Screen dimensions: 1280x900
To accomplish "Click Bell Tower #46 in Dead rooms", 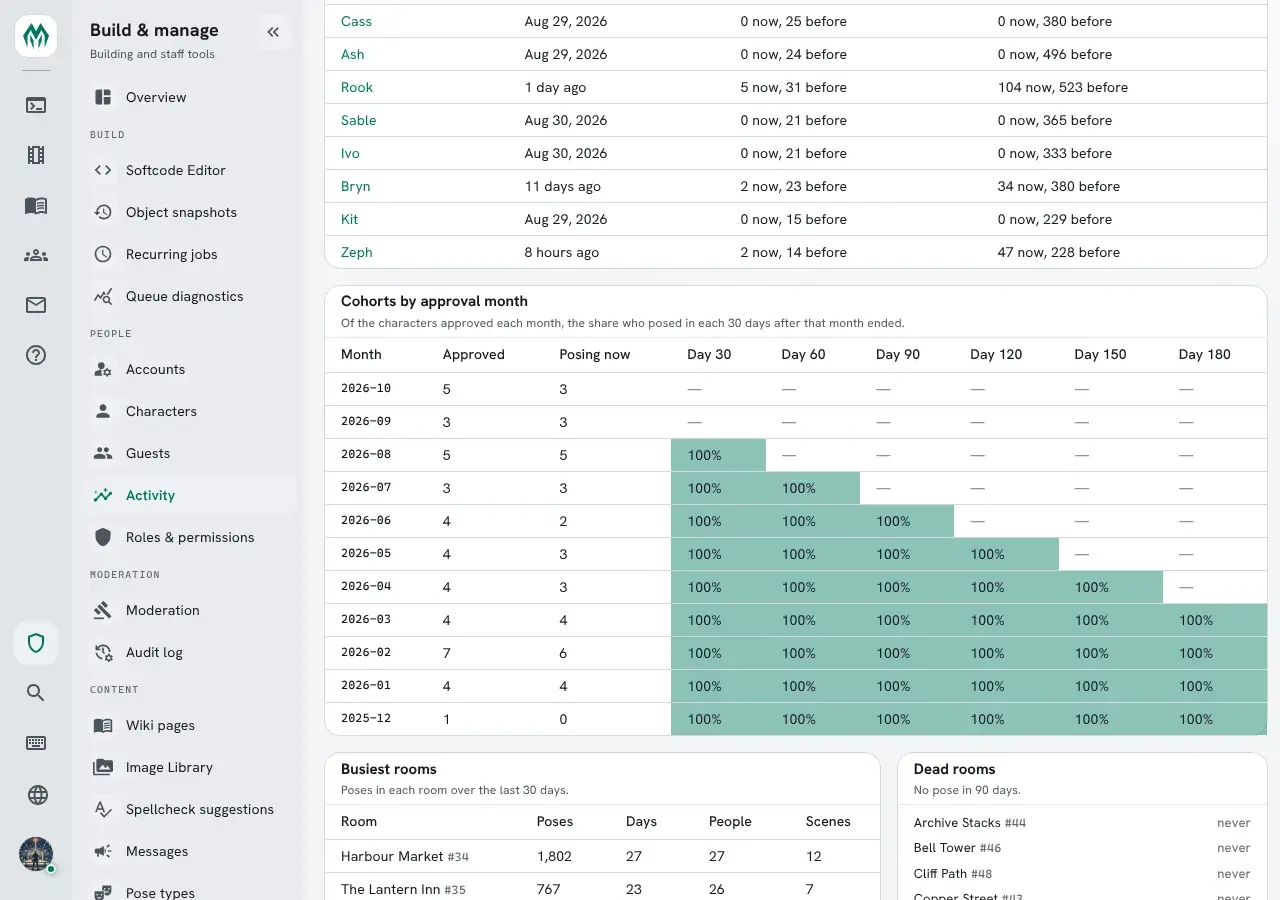I will 958,848.
